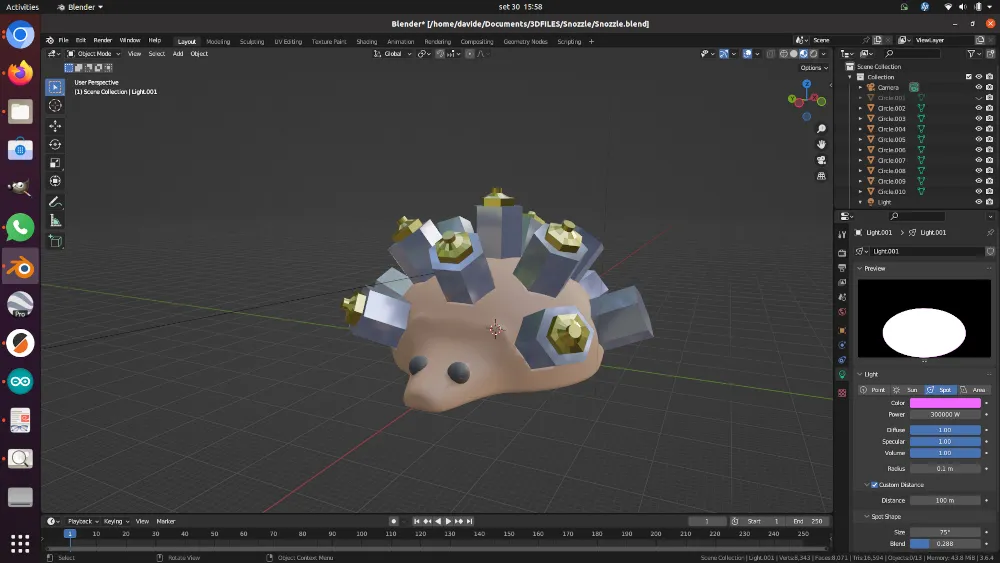Expand the Camera item in outliner
Viewport: 1000px width, 563px height.
tap(860, 88)
